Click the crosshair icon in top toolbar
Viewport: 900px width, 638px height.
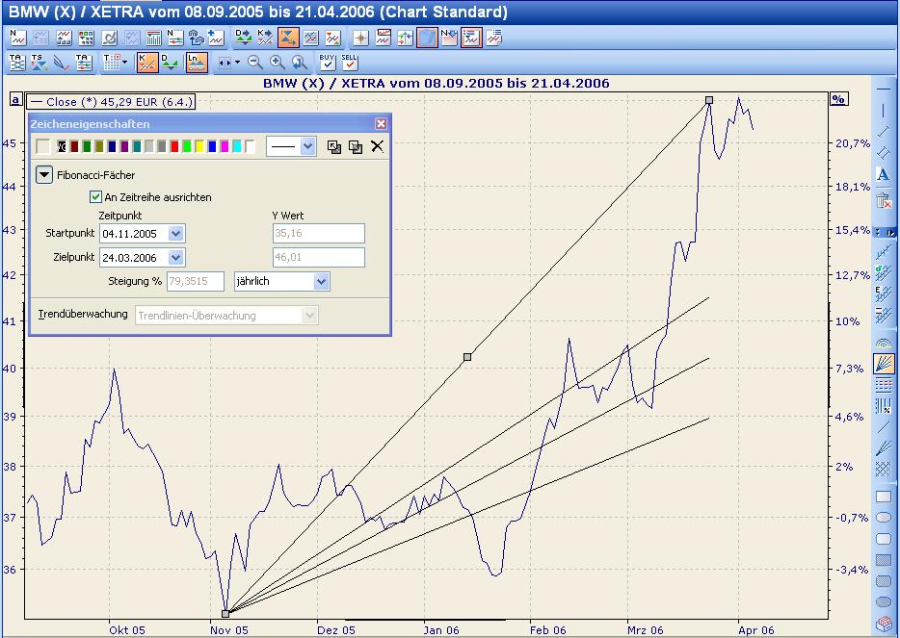tap(361, 38)
